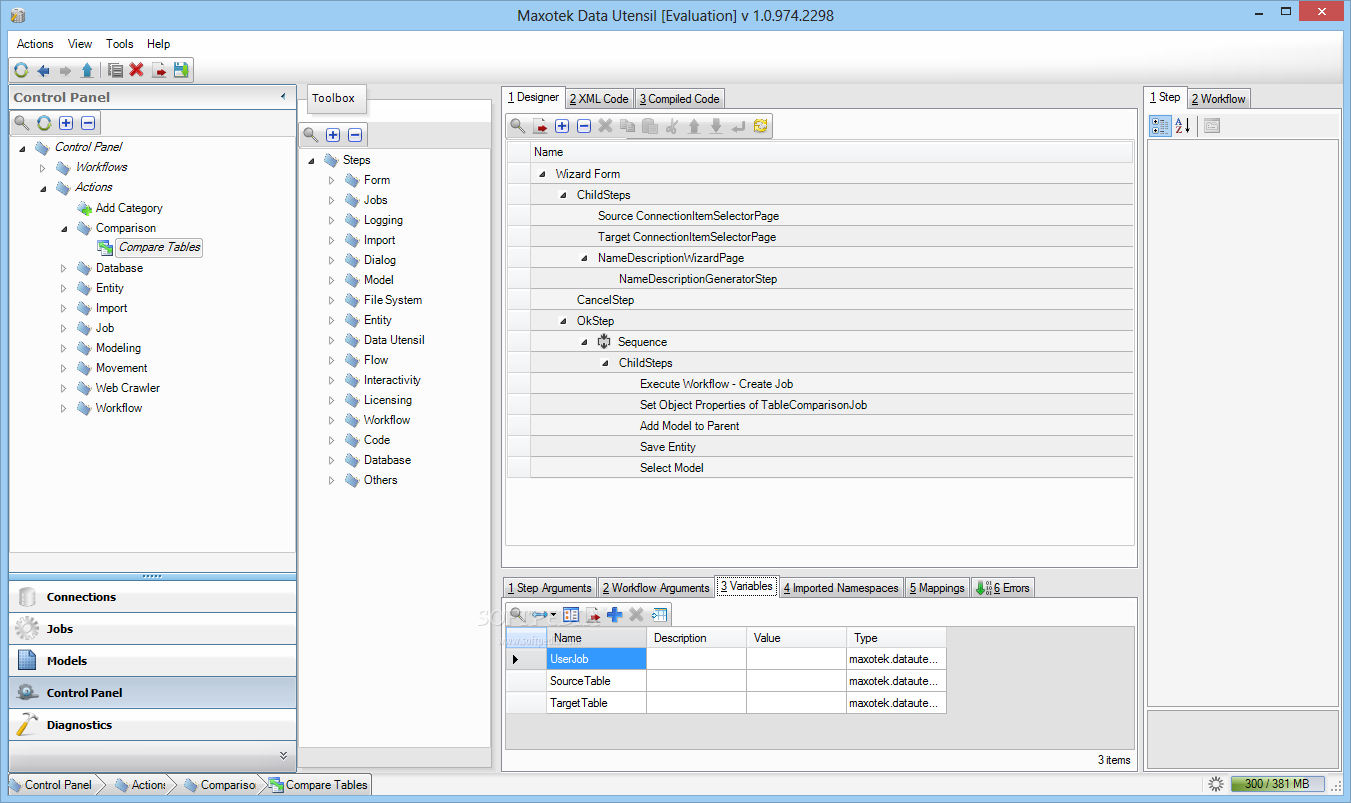This screenshot has width=1351, height=803.
Task: Save using the floppy disk icon
Action: point(181,70)
